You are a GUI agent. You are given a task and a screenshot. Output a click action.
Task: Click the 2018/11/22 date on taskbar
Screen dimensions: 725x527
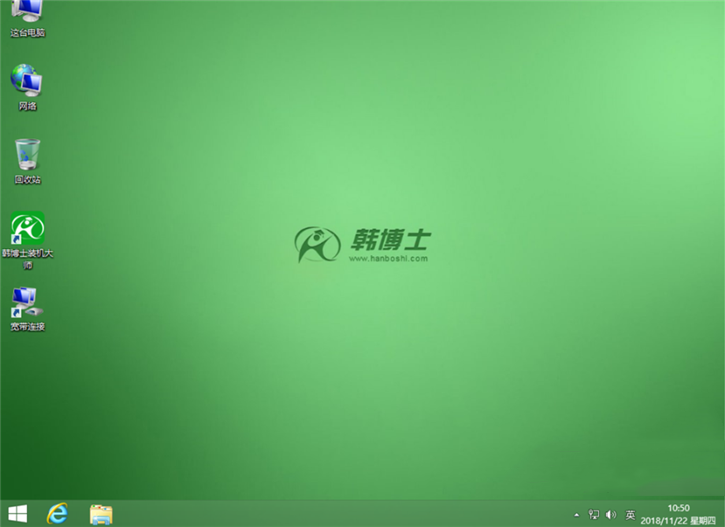point(664,521)
